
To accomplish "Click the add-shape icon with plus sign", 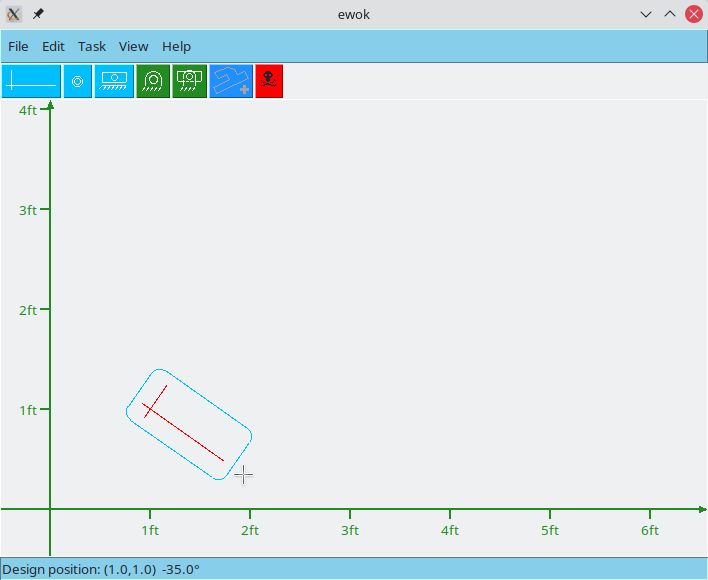I will click(x=231, y=81).
